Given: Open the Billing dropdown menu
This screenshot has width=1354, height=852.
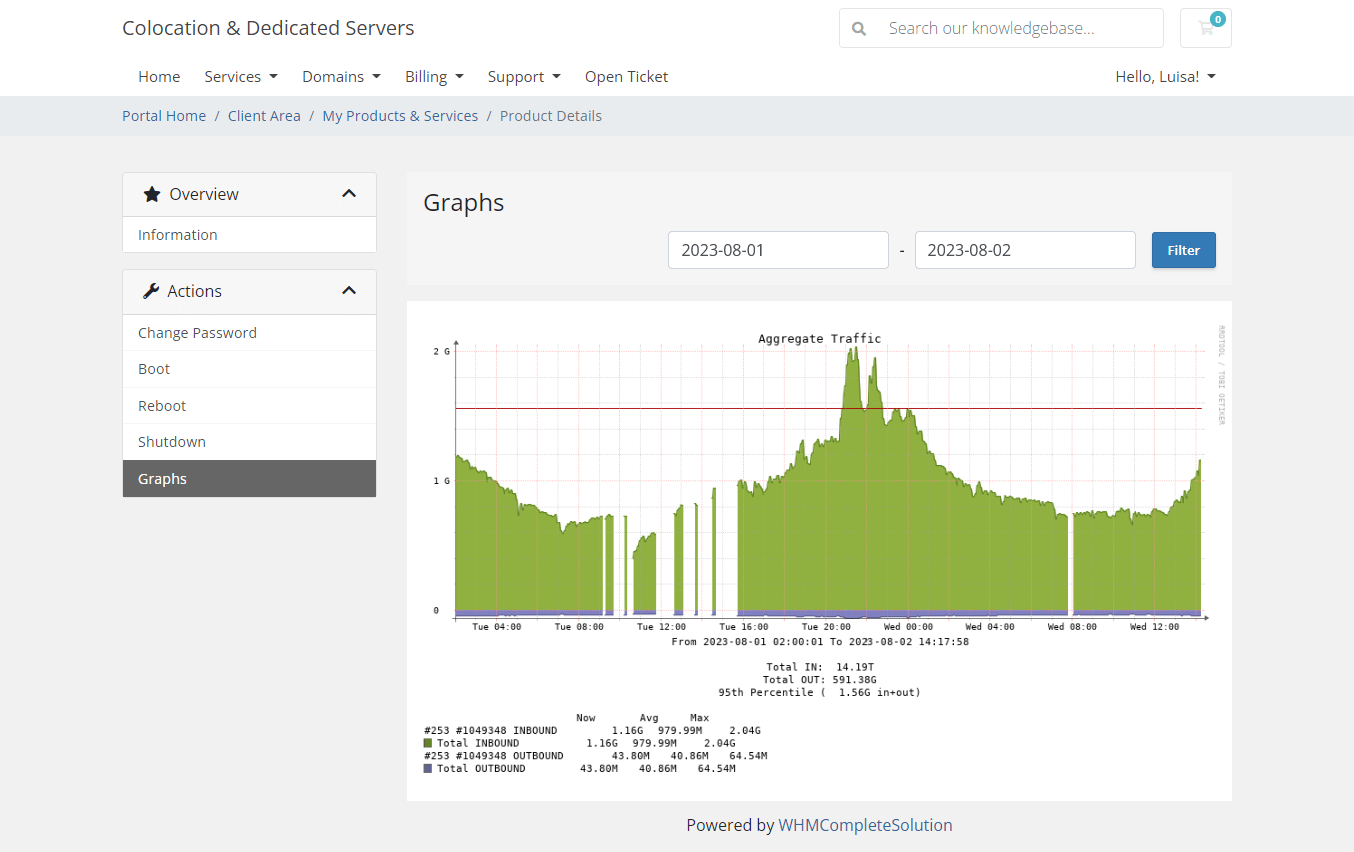Looking at the screenshot, I should pyautogui.click(x=434, y=76).
